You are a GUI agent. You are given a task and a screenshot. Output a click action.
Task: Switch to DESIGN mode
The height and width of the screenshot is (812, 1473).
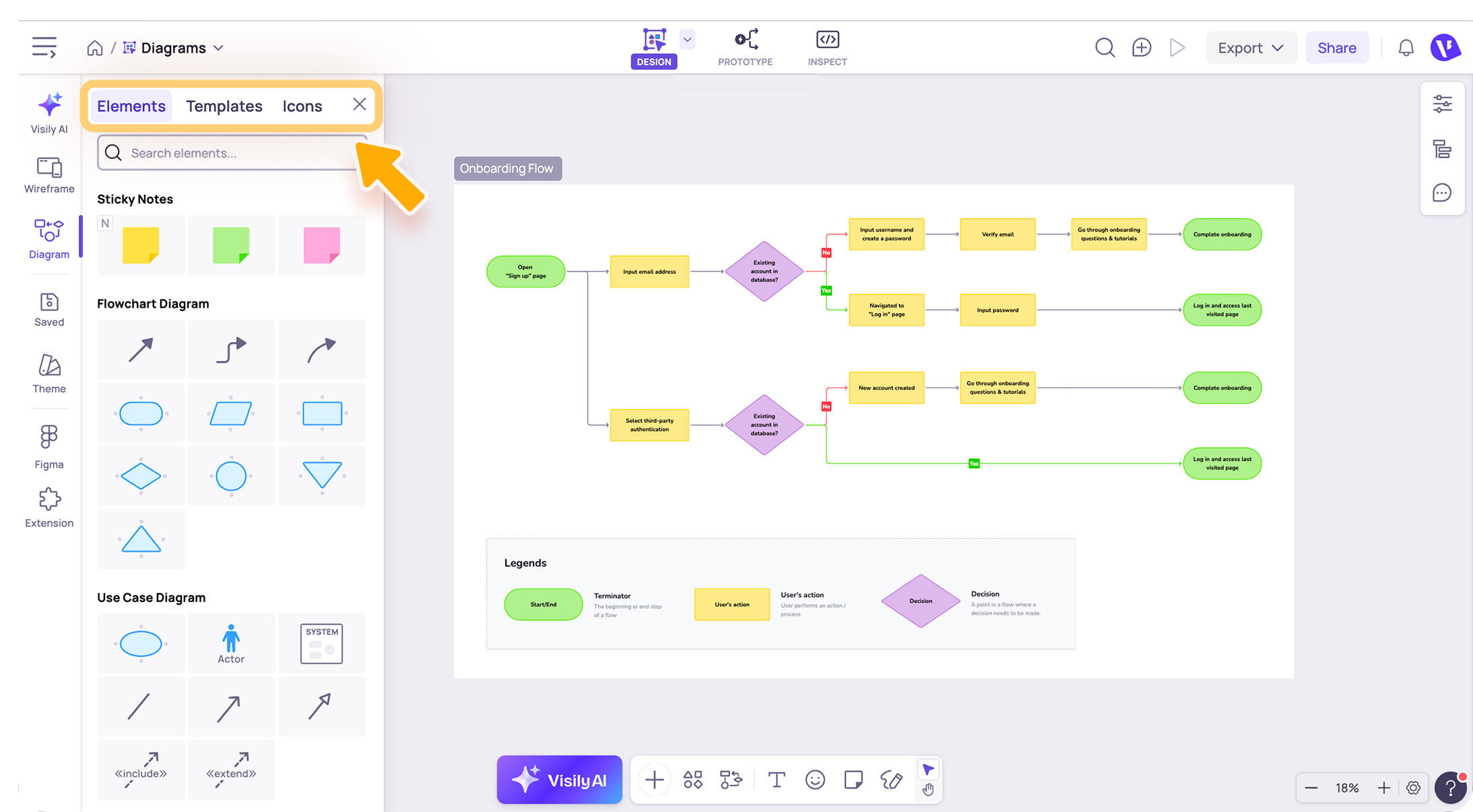pyautogui.click(x=654, y=48)
